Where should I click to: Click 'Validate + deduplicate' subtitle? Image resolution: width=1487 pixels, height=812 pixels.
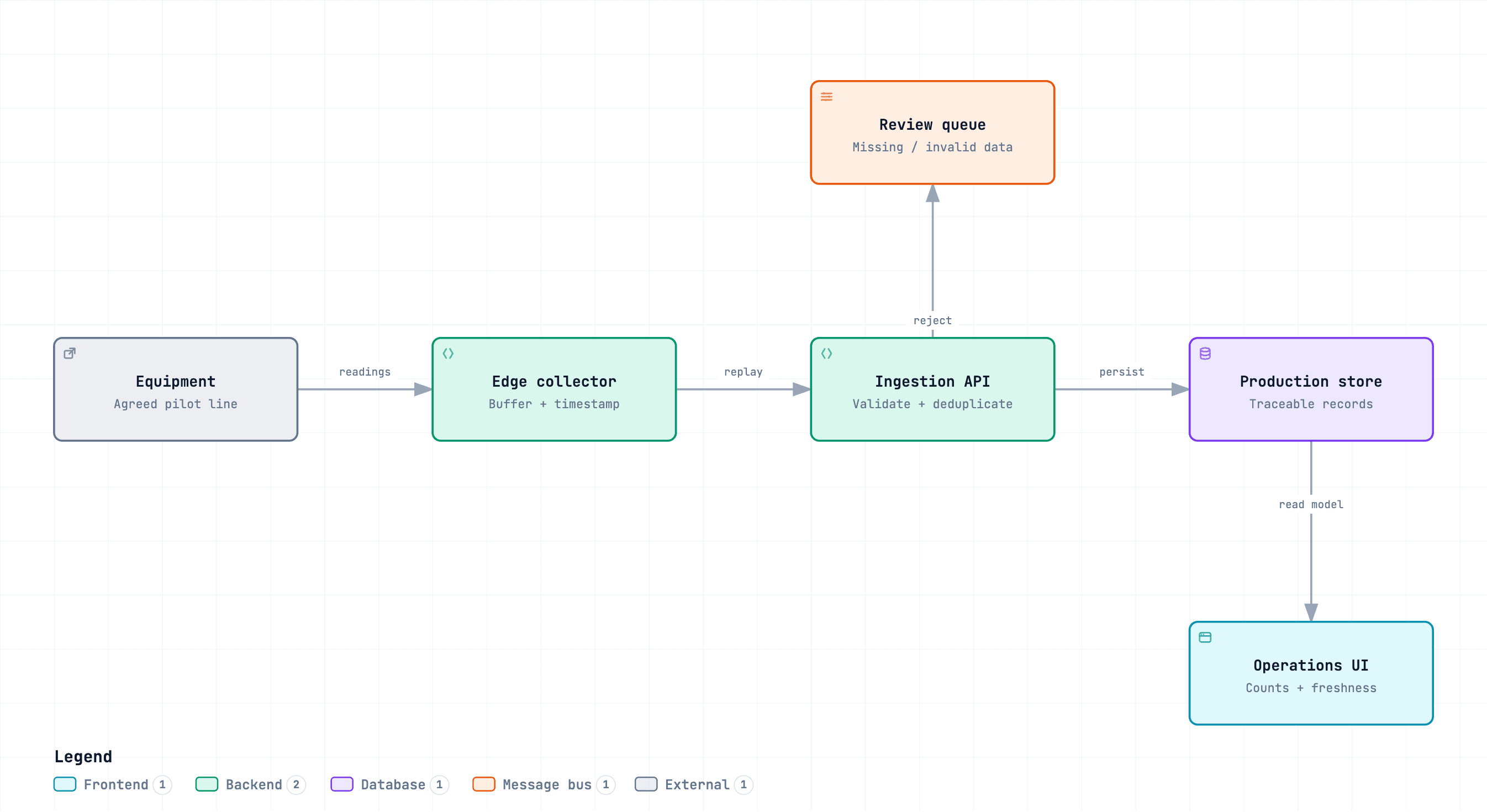932,404
